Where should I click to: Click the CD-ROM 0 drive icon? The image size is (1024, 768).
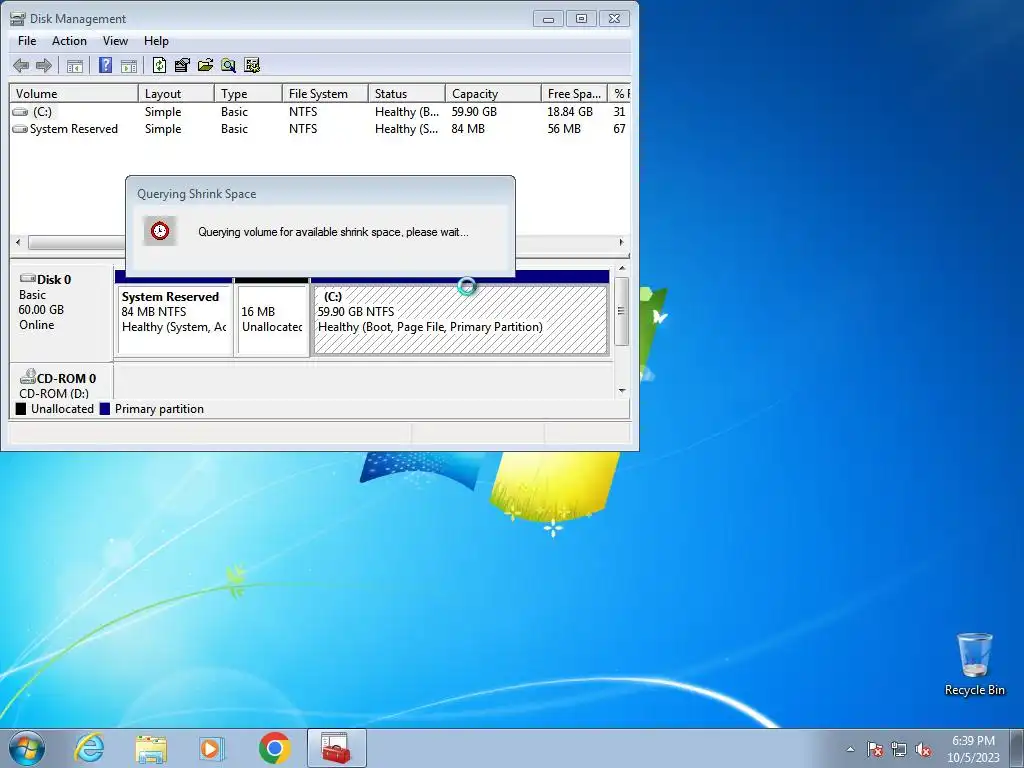click(28, 377)
